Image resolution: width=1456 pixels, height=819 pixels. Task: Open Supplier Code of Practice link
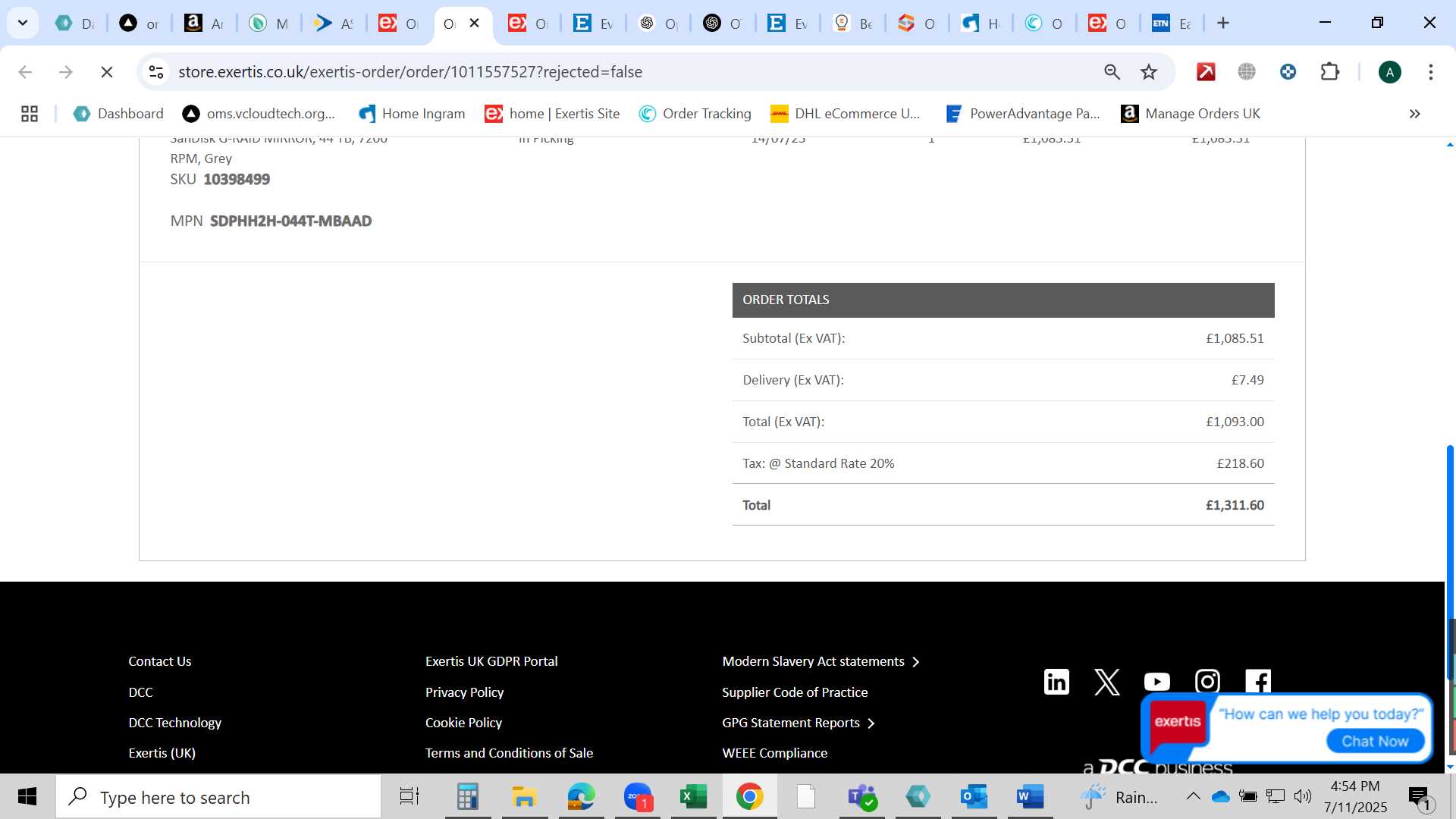(x=795, y=692)
